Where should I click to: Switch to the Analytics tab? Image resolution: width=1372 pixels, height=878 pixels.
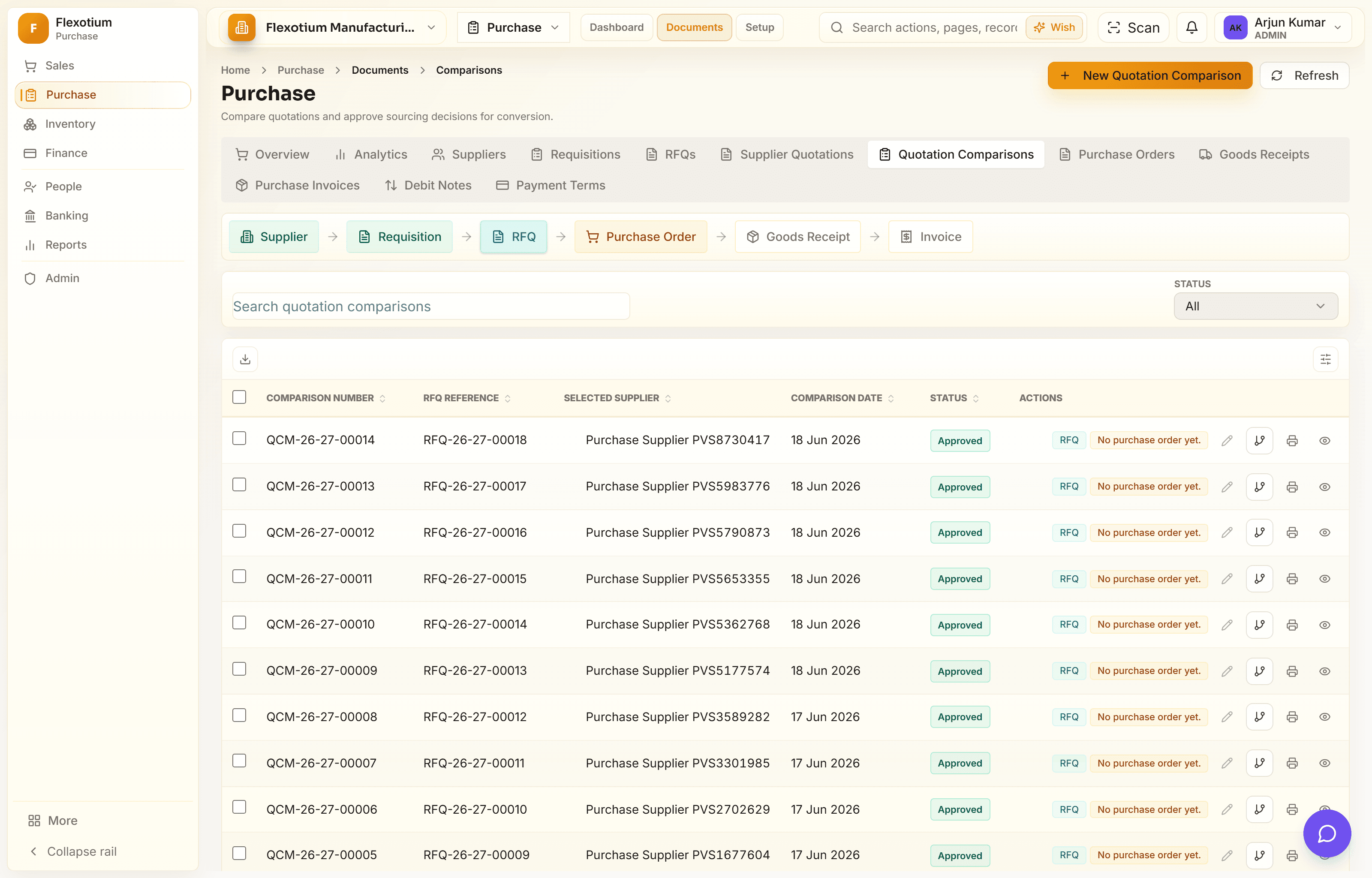tap(371, 154)
